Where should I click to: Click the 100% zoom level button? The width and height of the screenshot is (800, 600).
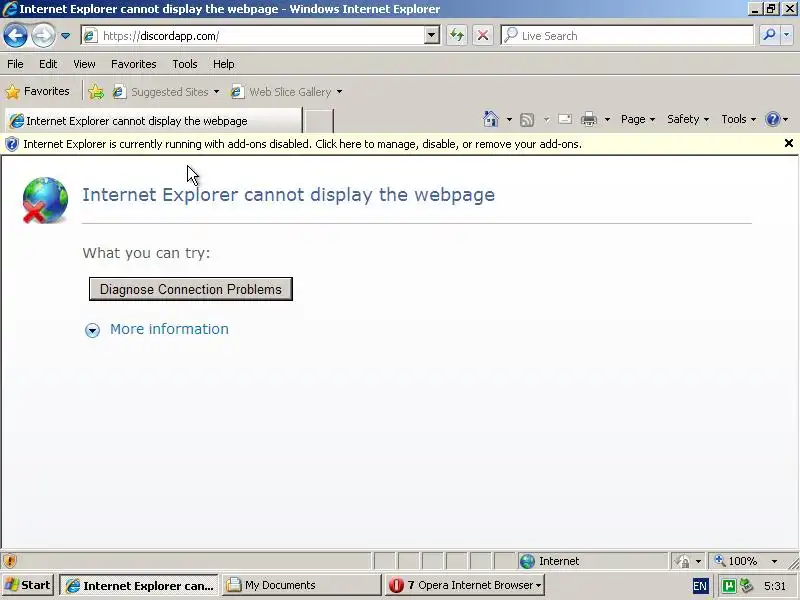pos(736,561)
